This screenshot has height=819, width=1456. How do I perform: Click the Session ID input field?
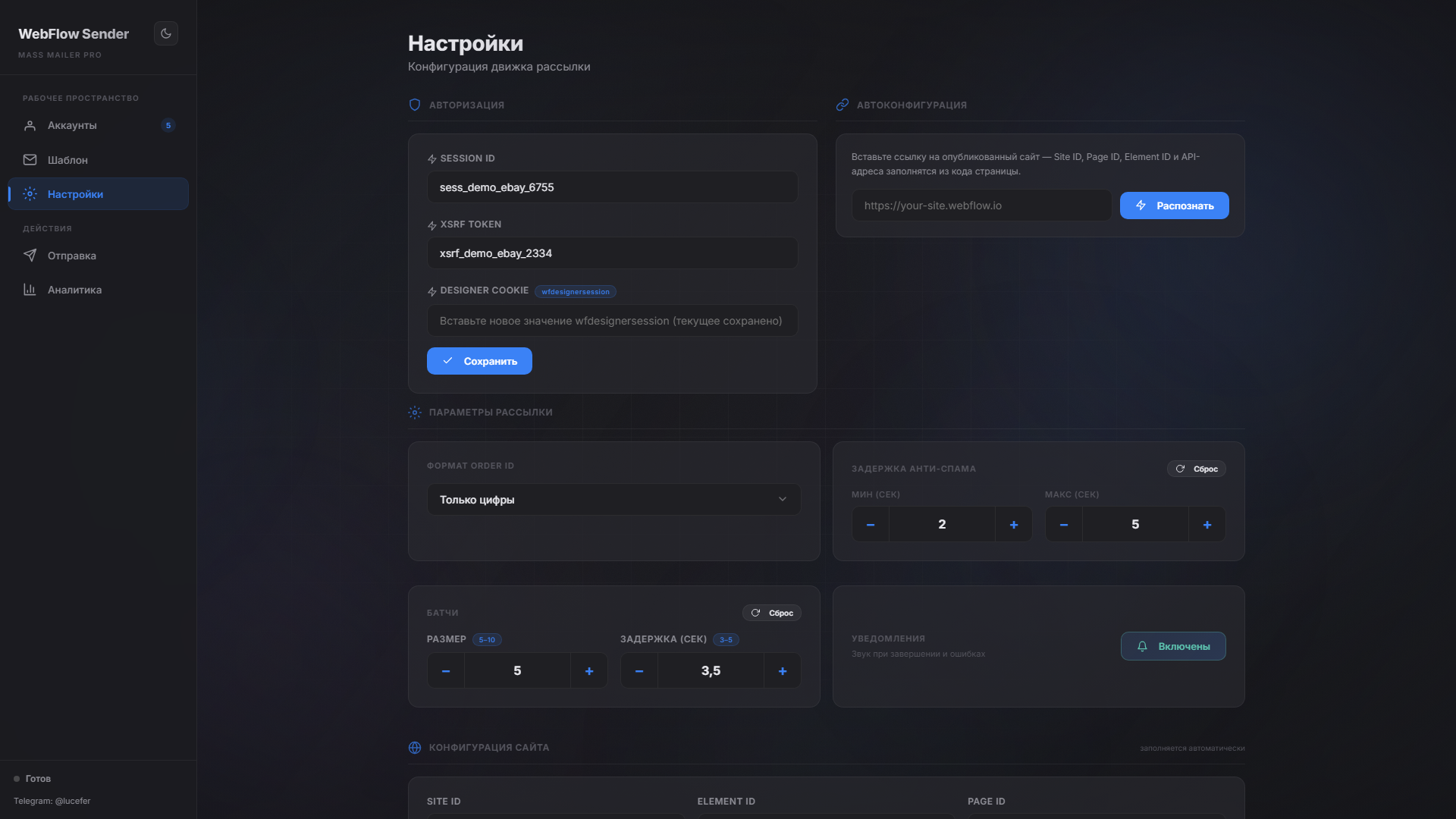tap(612, 187)
